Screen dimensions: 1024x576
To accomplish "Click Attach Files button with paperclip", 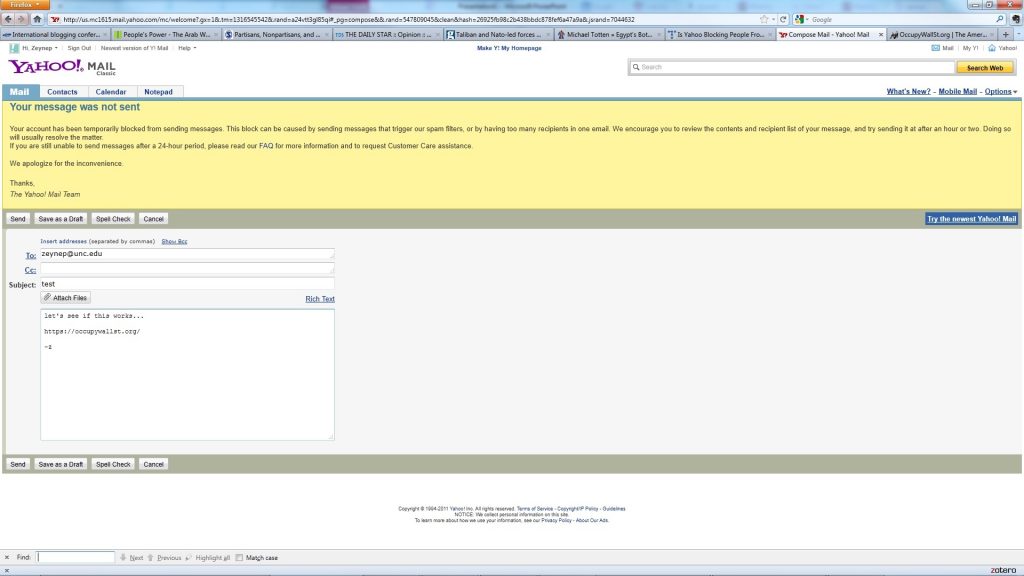I will point(65,298).
